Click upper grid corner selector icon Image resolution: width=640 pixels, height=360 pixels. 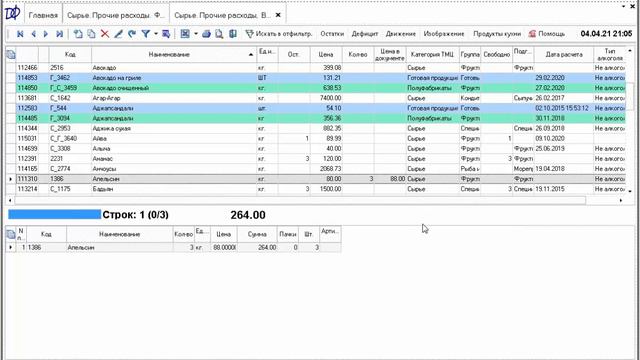point(11,54)
